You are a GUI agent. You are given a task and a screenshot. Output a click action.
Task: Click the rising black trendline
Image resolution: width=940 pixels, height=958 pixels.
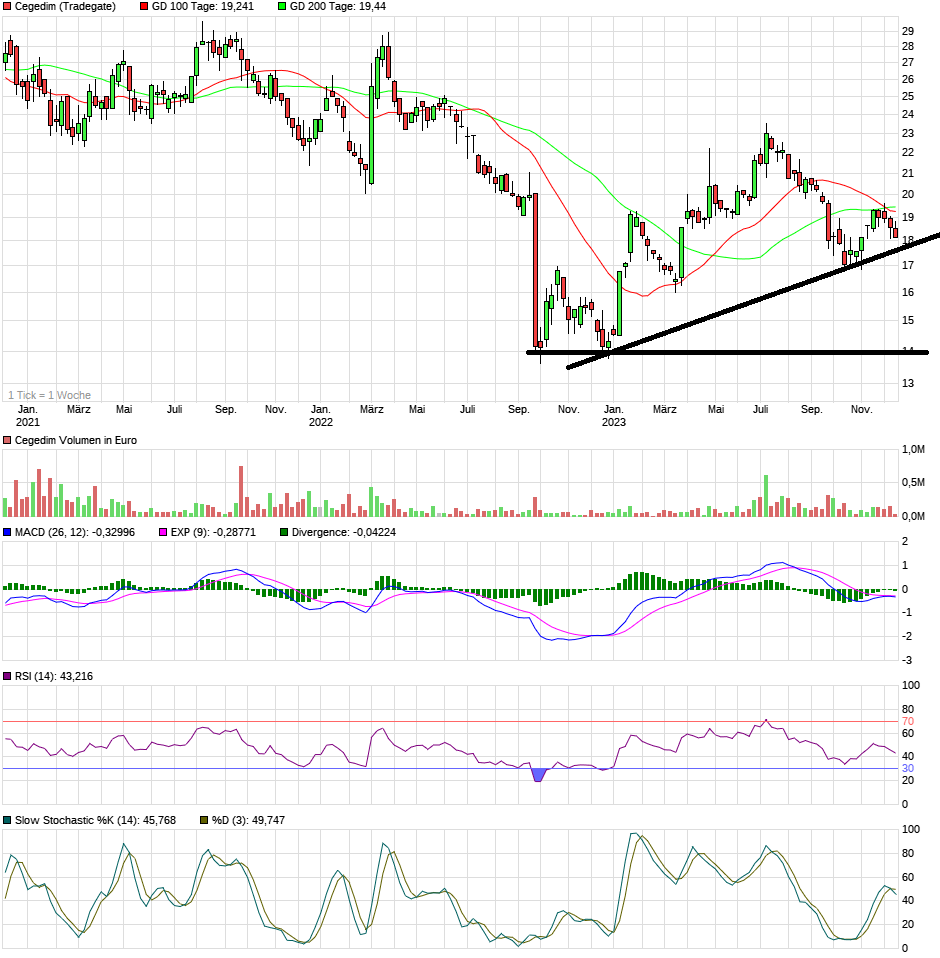point(754,300)
